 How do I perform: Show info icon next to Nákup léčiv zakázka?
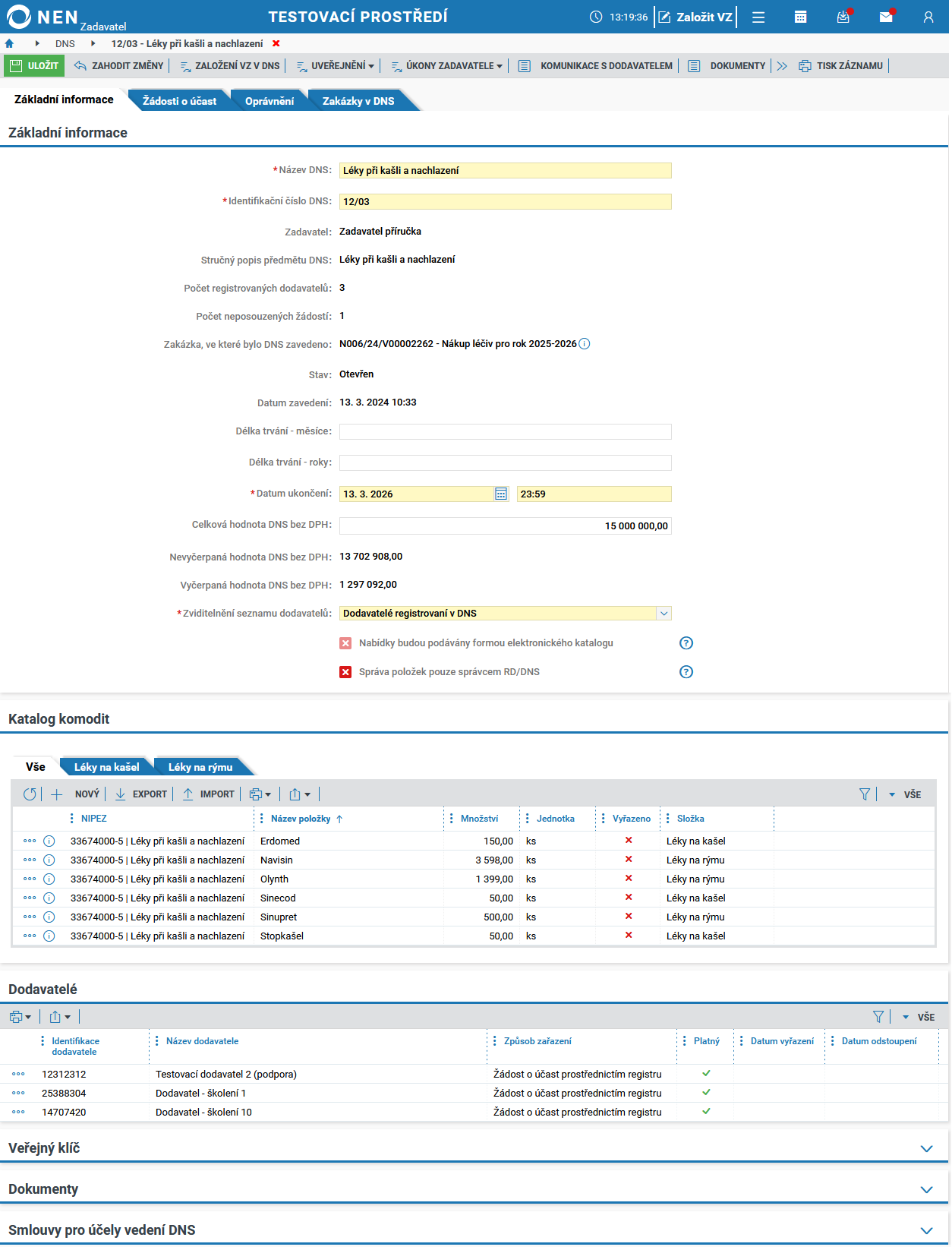(585, 344)
